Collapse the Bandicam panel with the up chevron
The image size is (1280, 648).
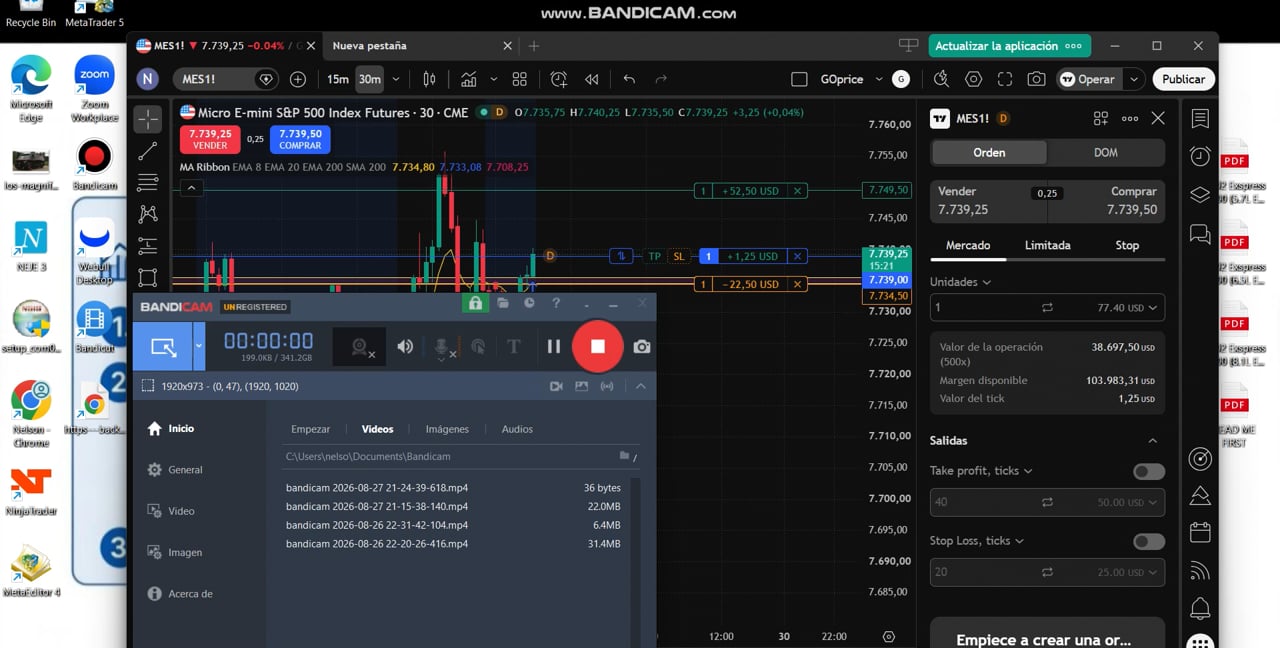pos(641,386)
